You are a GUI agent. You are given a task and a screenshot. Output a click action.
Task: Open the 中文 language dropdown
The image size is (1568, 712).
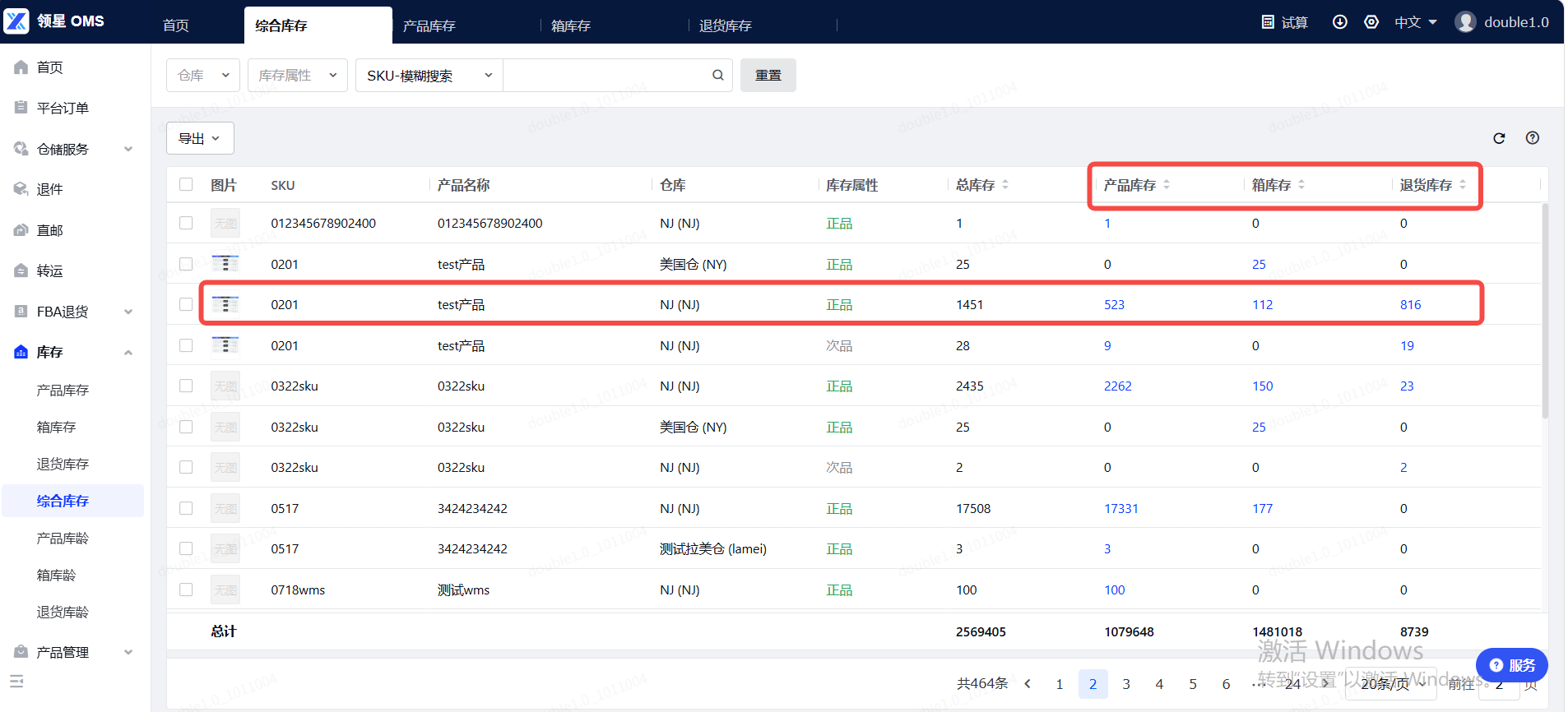click(1416, 22)
